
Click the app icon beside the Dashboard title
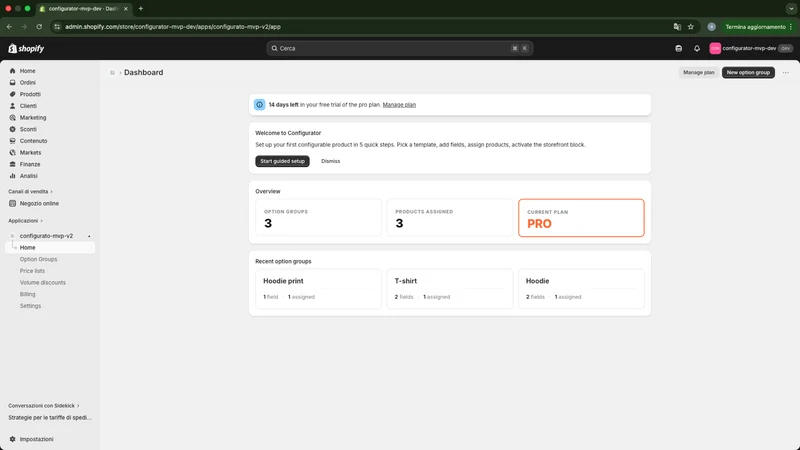click(x=112, y=72)
